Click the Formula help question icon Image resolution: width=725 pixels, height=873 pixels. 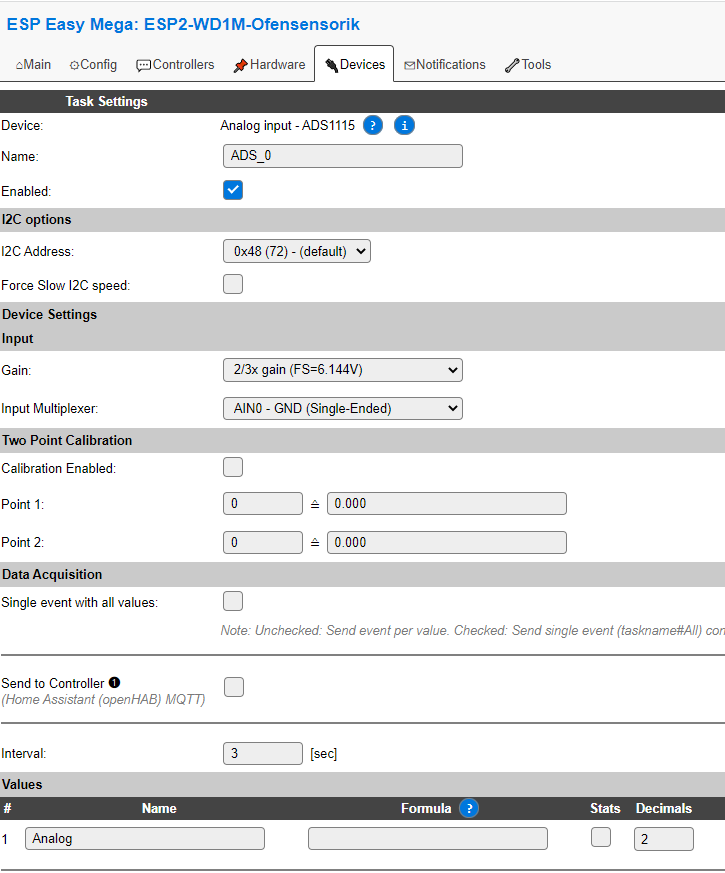click(x=469, y=808)
